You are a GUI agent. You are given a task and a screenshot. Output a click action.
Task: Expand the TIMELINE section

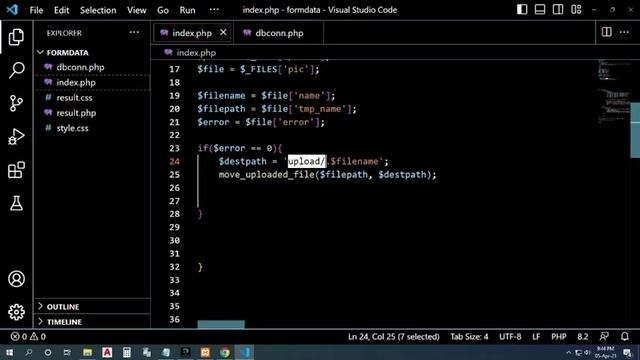[92, 322]
